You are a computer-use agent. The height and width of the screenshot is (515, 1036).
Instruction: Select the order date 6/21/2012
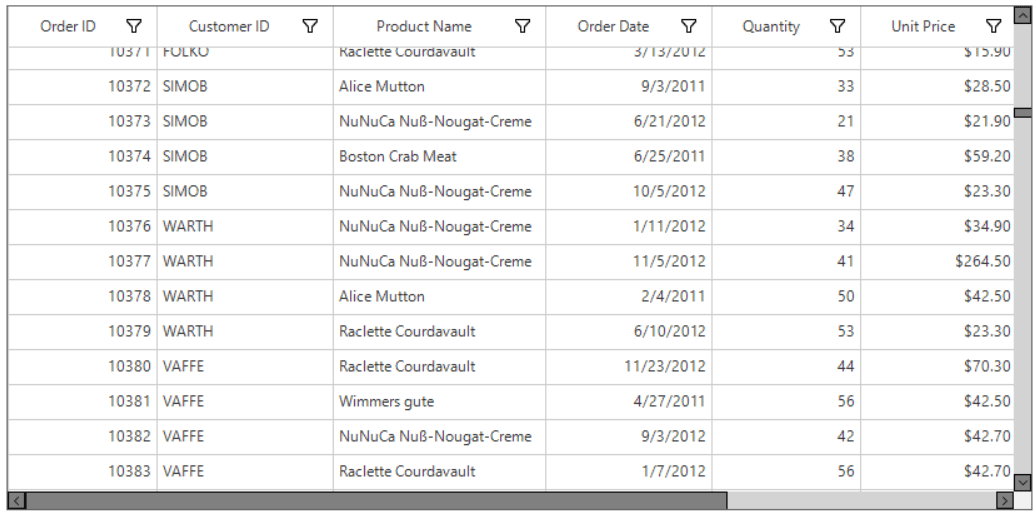(x=629, y=122)
